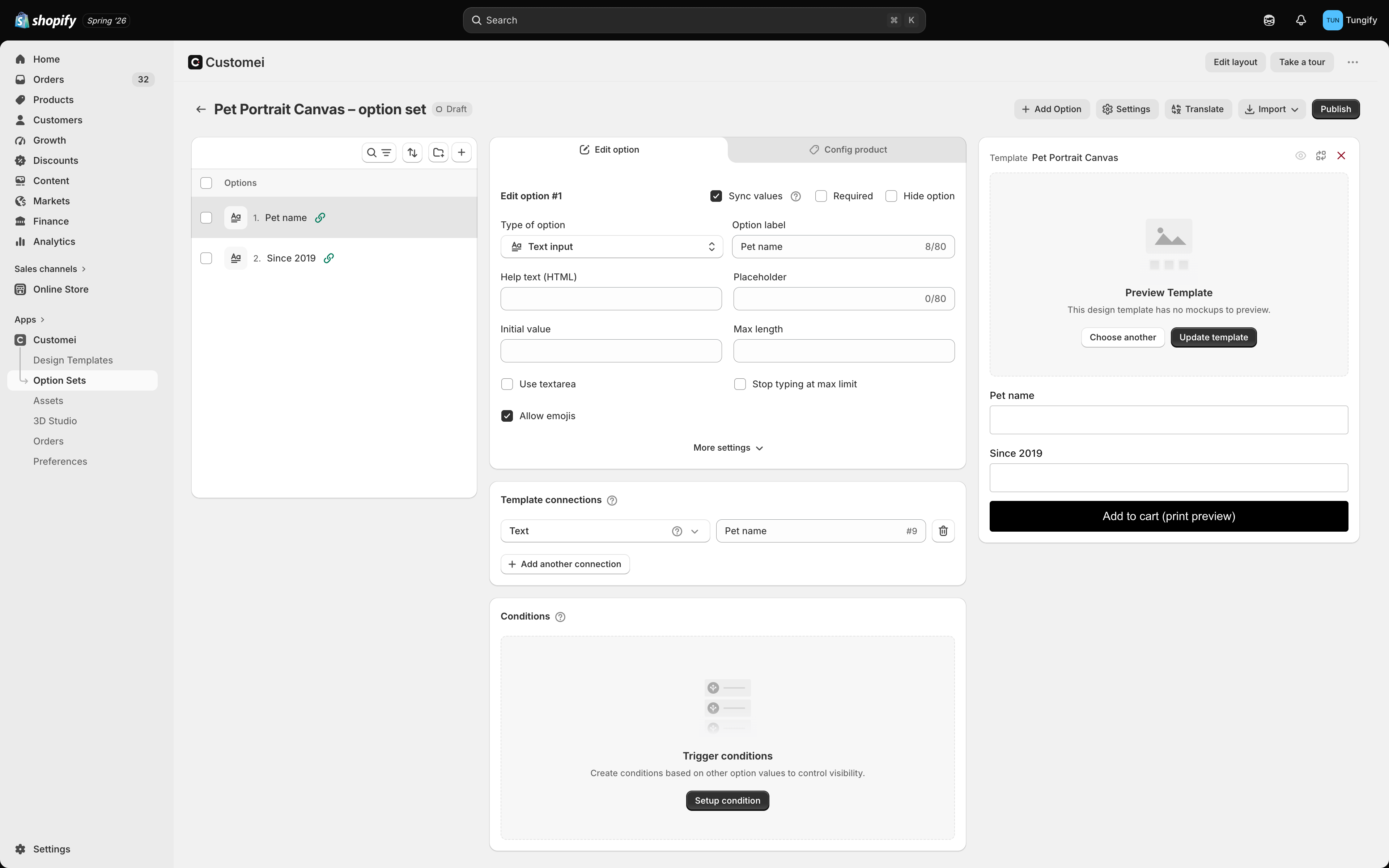Open the Tungify account menu

(x=1350, y=20)
